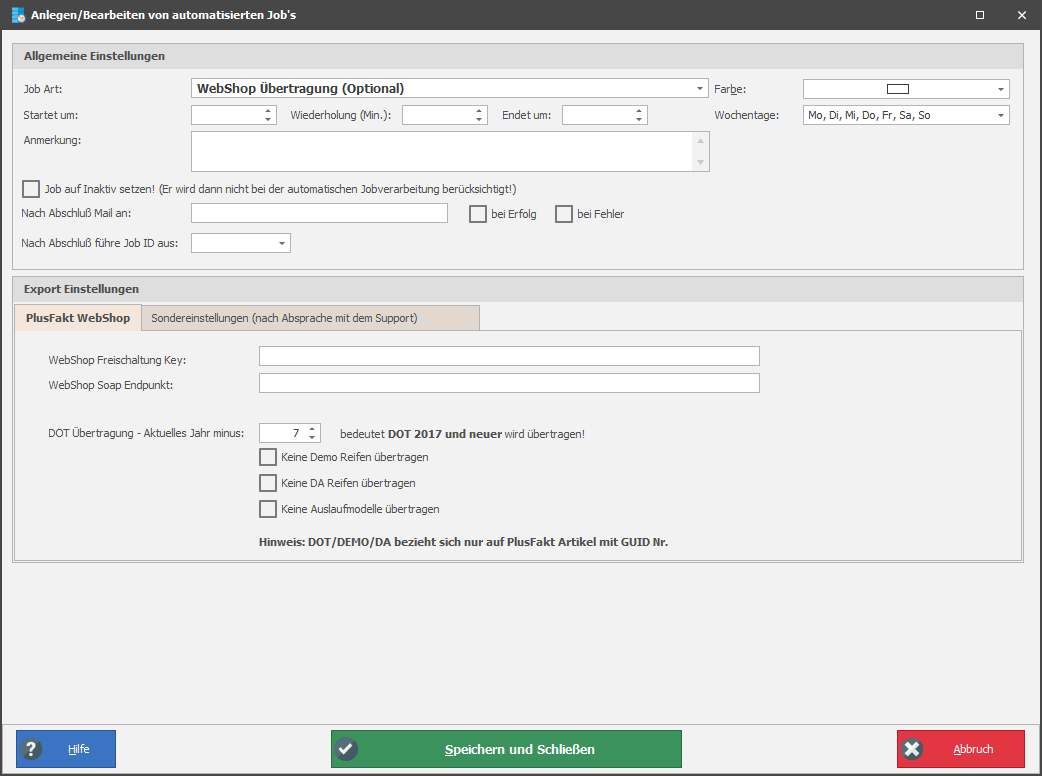The width and height of the screenshot is (1042, 776).
Task: Increase DOT Übertragung year value
Action: [x=312, y=429]
